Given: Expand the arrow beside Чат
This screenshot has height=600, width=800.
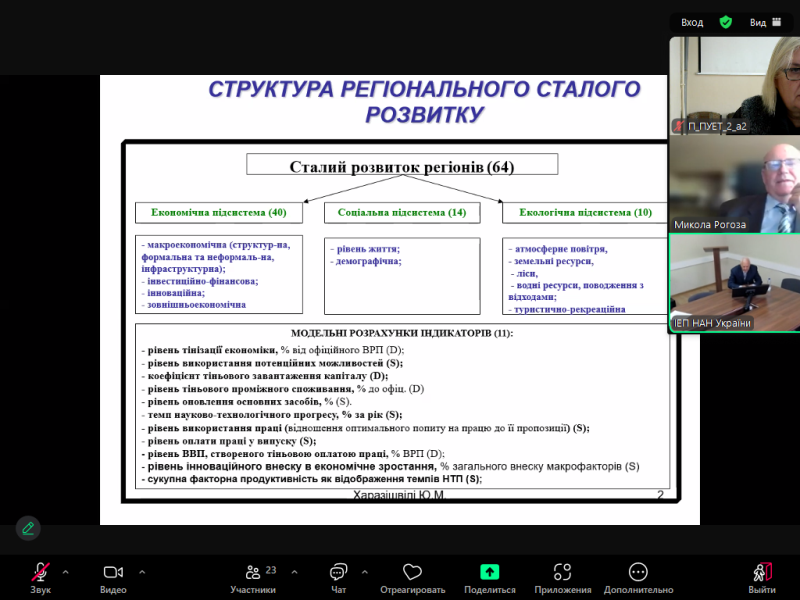Looking at the screenshot, I should click(x=363, y=572).
